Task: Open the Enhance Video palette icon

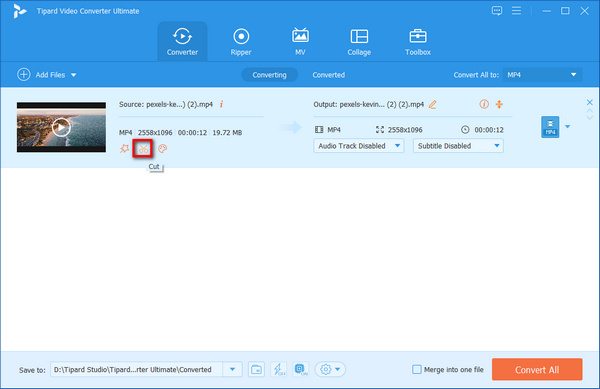Action: click(162, 148)
